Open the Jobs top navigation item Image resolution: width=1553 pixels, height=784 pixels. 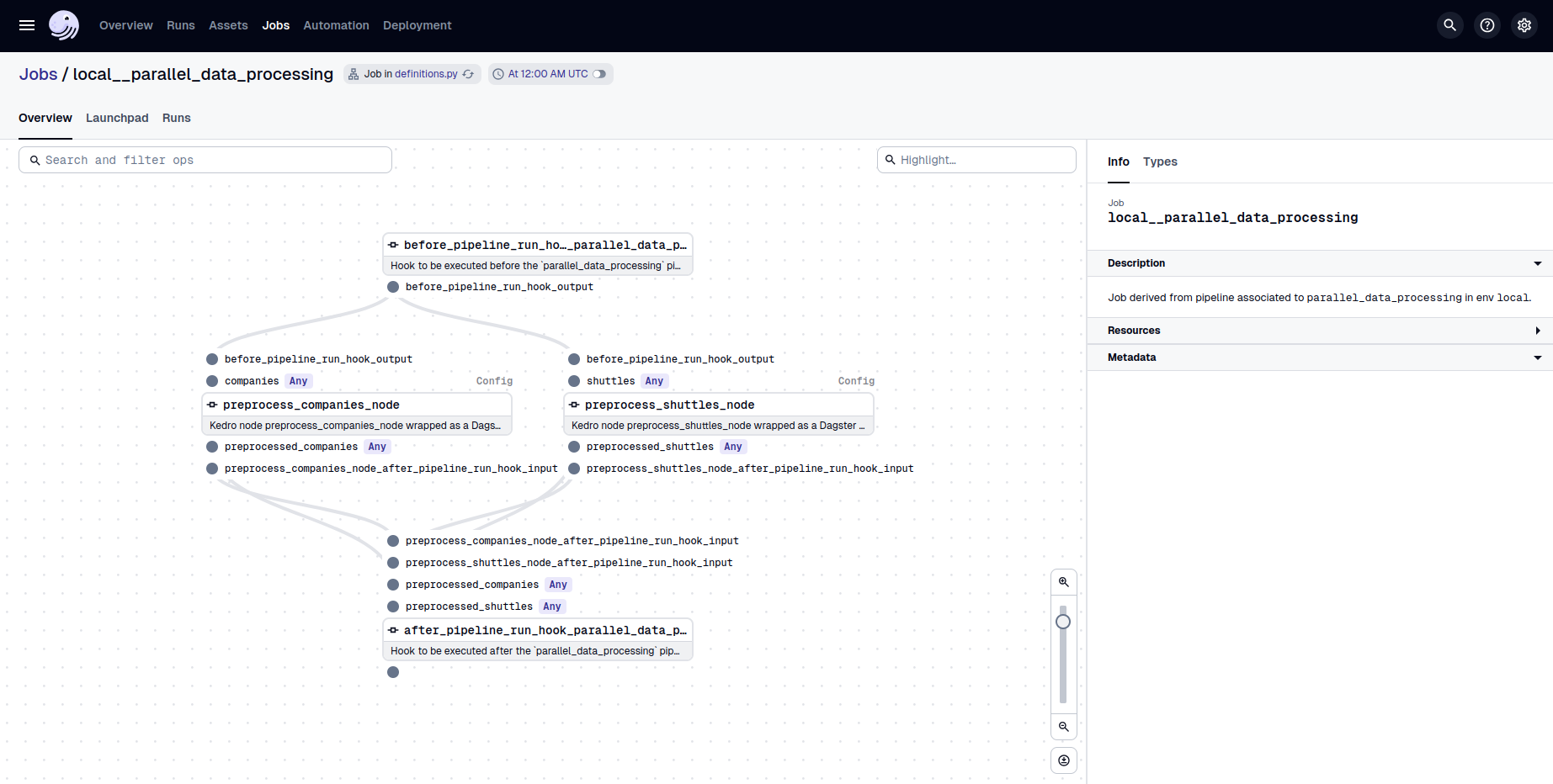(276, 25)
